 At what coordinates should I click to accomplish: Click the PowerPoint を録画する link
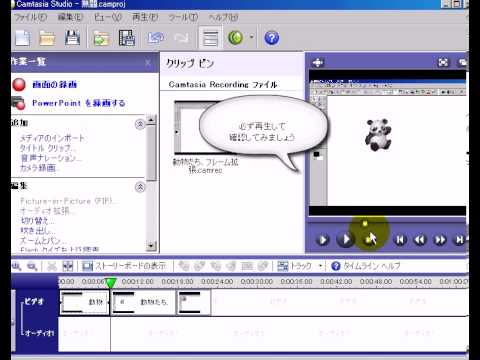click(x=79, y=103)
